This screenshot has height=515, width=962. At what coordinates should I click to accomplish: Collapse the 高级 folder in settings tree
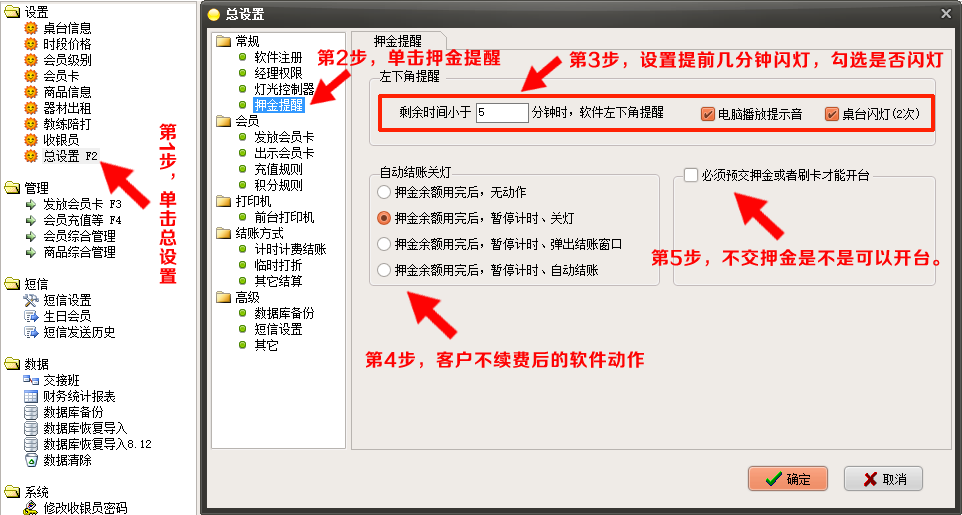tap(223, 297)
